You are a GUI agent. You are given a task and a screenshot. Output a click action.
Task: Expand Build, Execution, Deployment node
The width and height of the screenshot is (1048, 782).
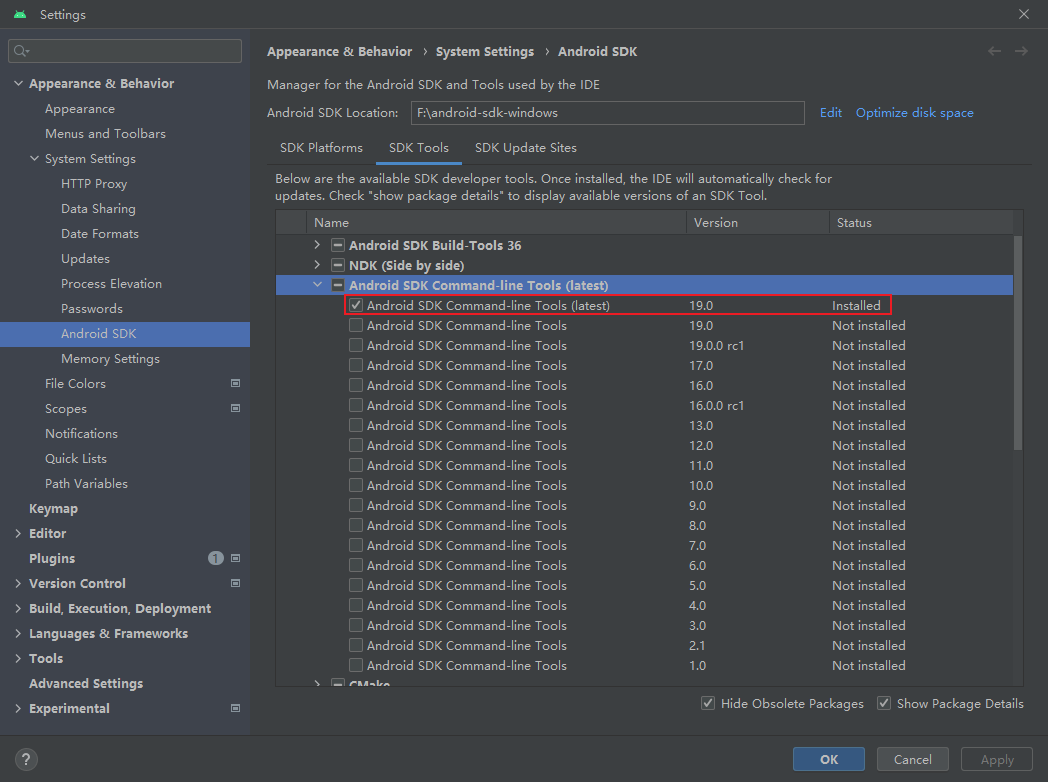click(19, 608)
